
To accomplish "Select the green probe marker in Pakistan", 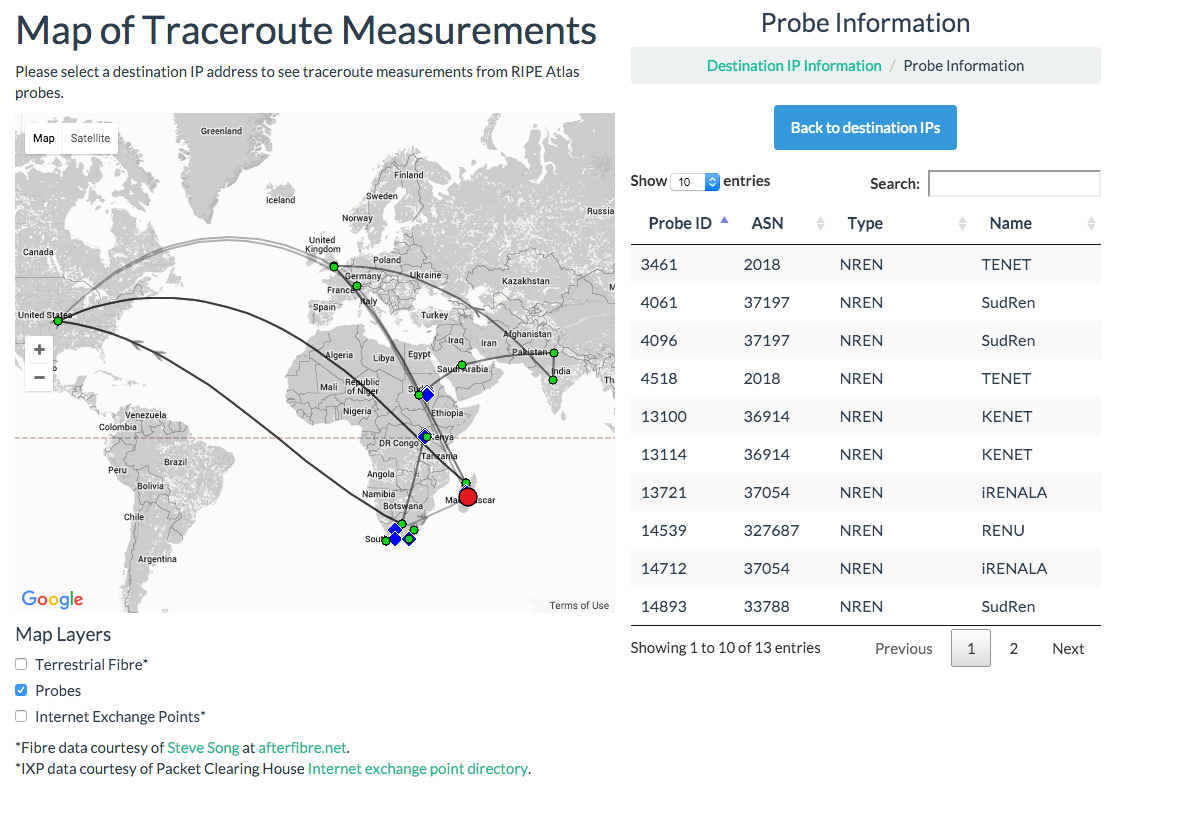I will point(554,353).
